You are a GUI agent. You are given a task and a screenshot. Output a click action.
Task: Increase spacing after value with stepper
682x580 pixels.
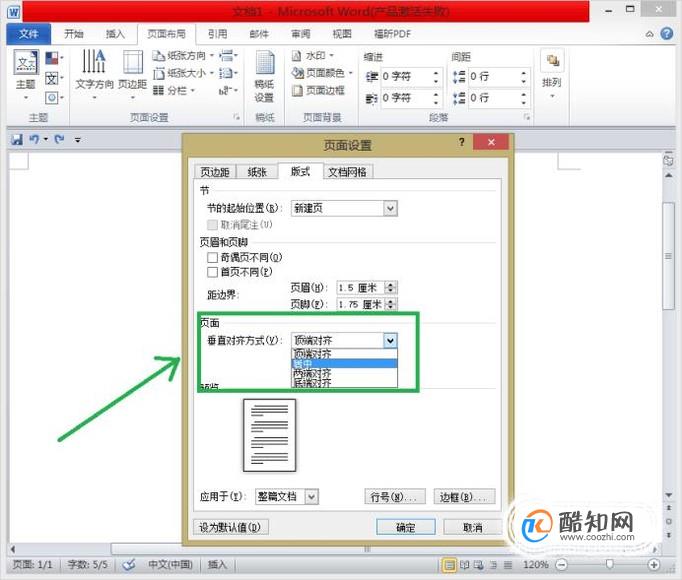[524, 94]
